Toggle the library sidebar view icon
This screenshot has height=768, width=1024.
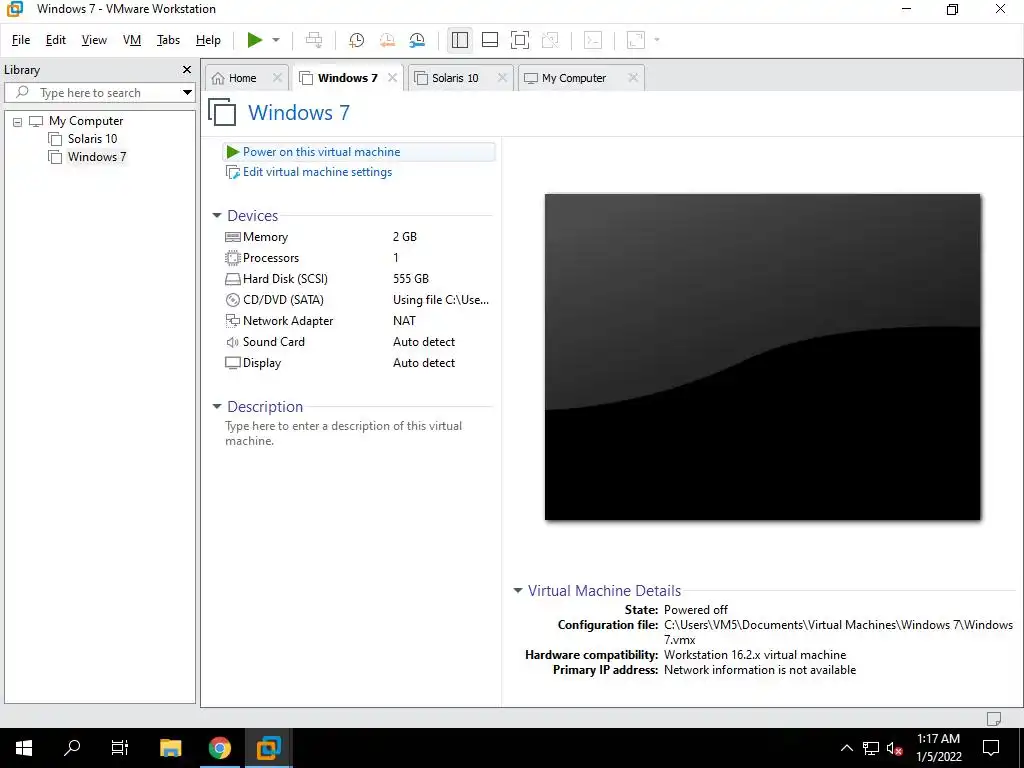click(460, 40)
